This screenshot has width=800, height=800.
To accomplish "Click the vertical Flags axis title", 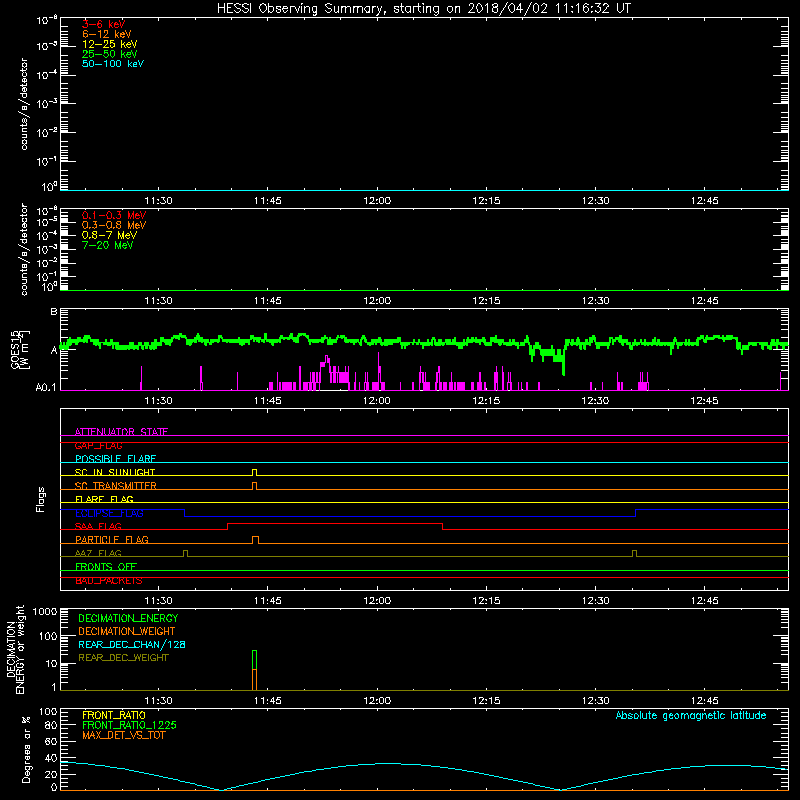I will point(41,499).
